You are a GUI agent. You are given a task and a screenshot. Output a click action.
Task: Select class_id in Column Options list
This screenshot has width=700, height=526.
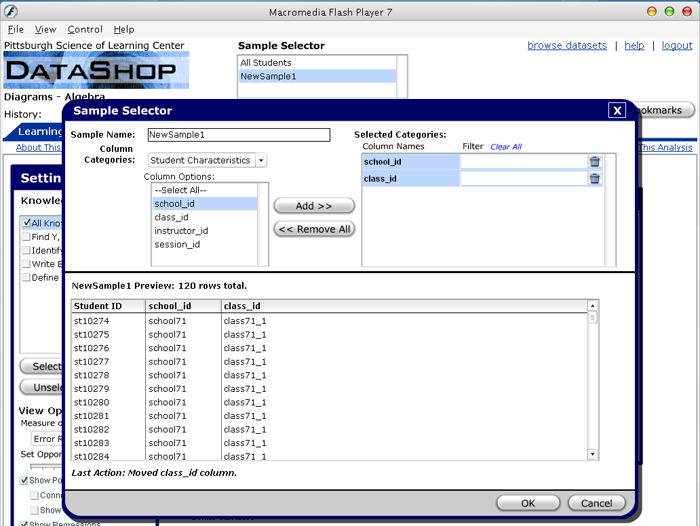pos(172,217)
